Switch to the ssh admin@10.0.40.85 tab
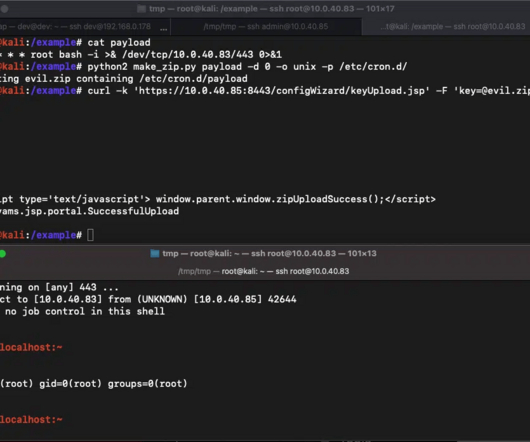The height and width of the screenshot is (442, 530). pos(266,26)
